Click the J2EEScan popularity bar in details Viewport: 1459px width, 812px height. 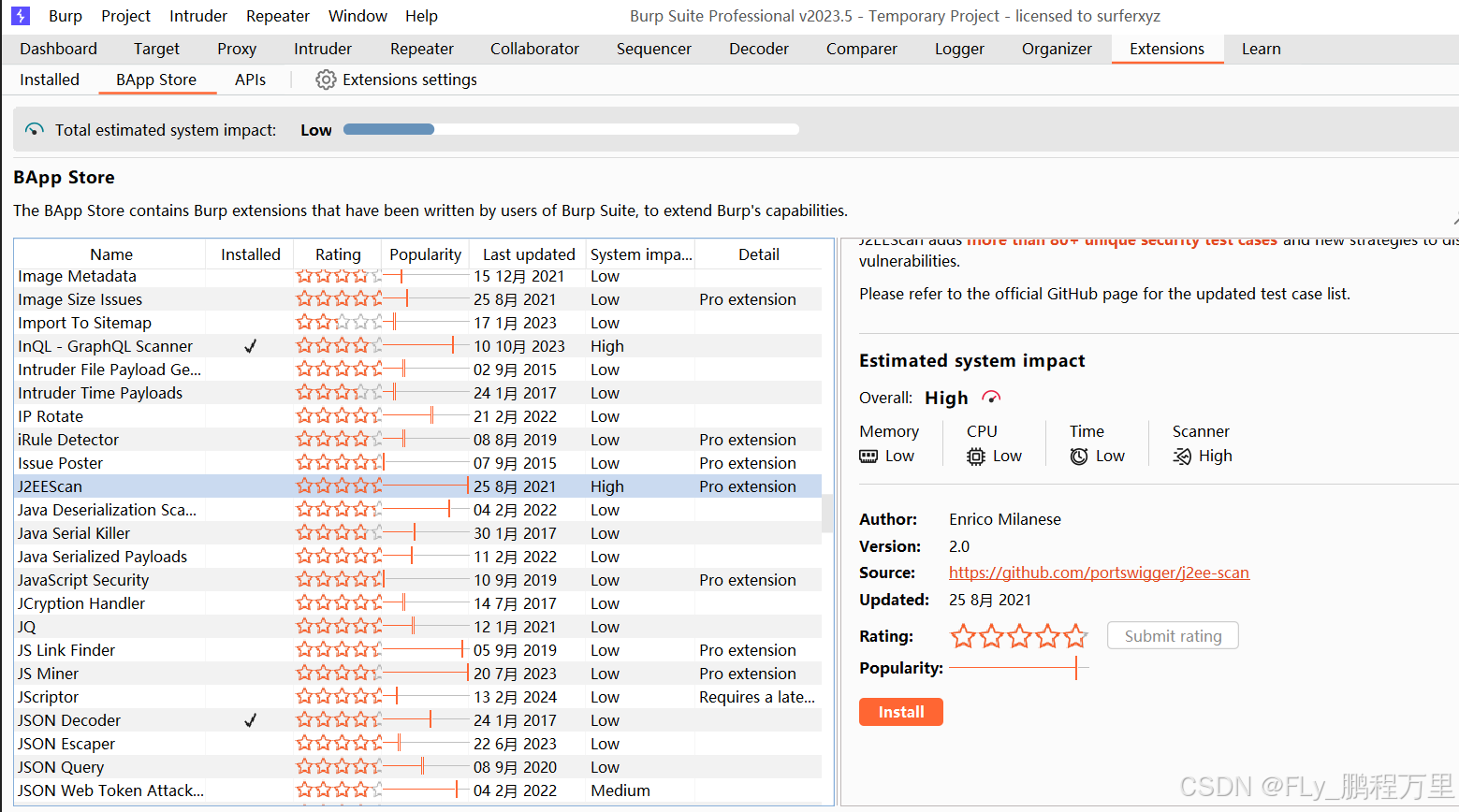point(1019,668)
